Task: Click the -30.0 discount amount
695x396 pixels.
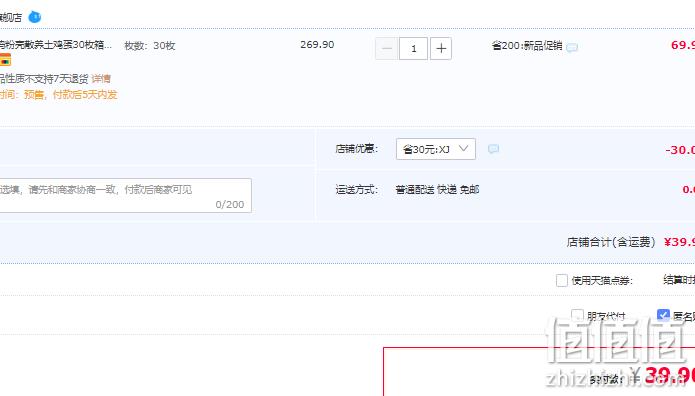Action: tap(680, 150)
